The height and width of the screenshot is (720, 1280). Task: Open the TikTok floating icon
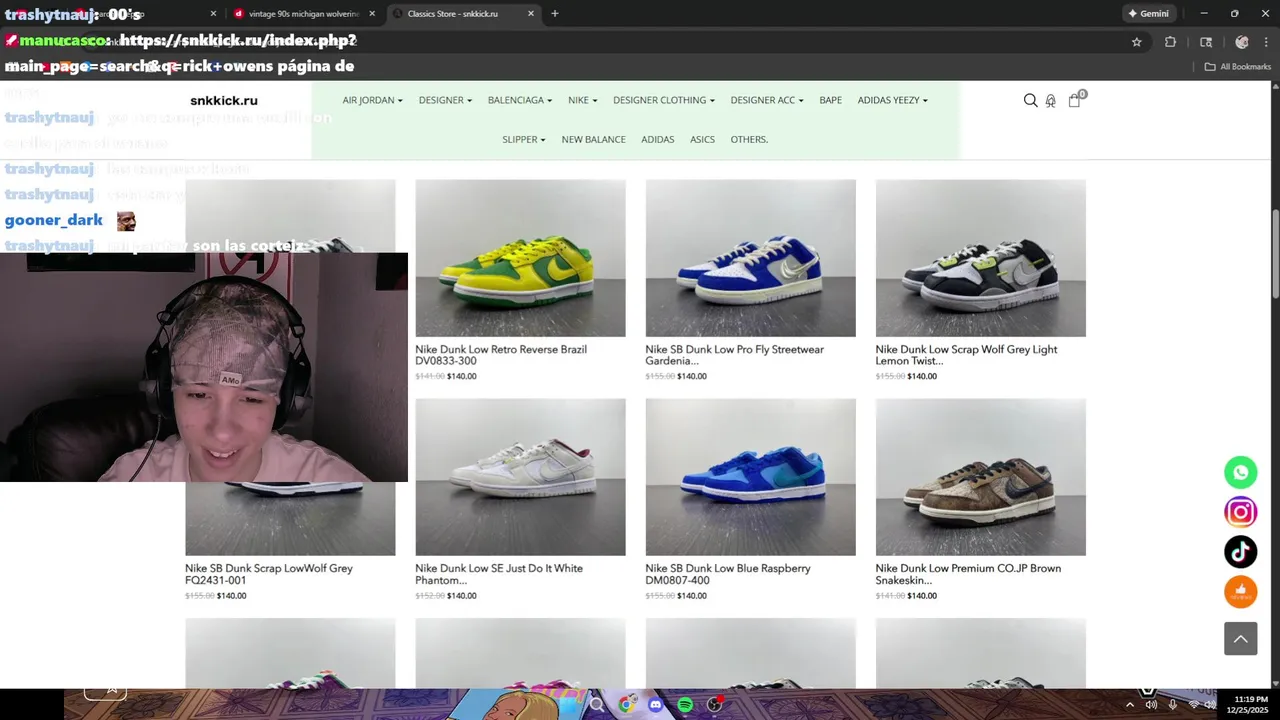[x=1241, y=552]
